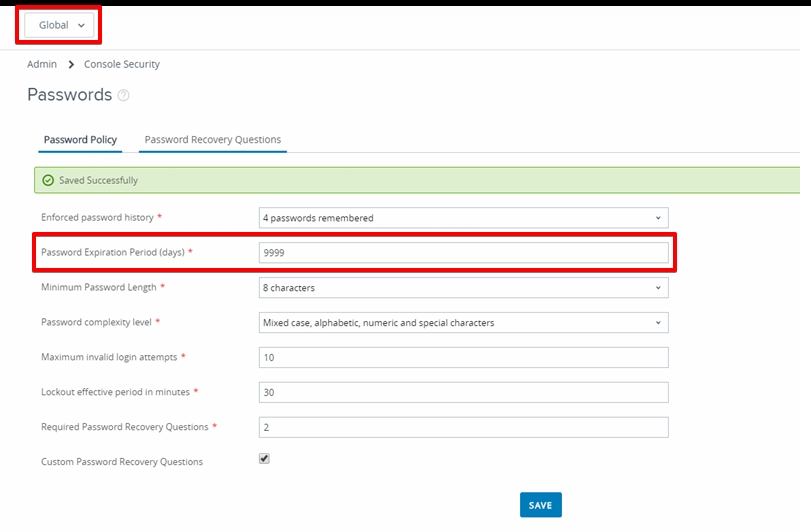This screenshot has width=811, height=532.
Task: Click the Maximum invalid login attempts field
Action: click(x=463, y=358)
